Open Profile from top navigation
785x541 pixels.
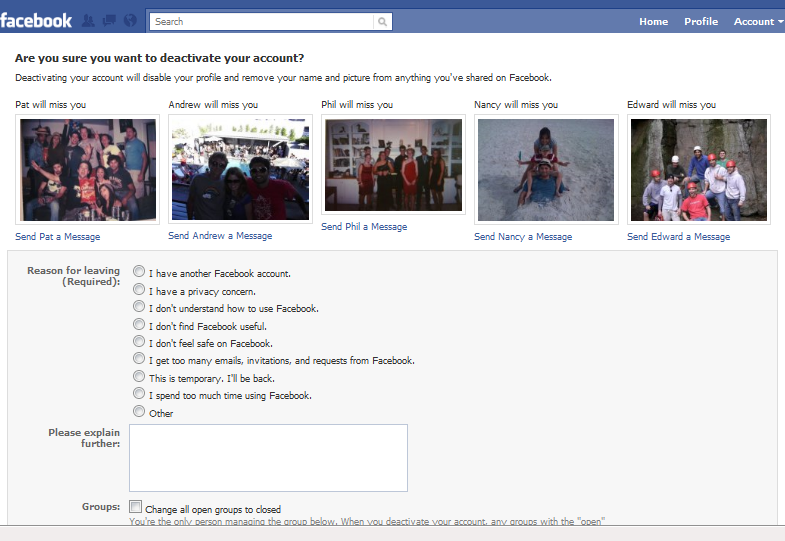(x=700, y=21)
